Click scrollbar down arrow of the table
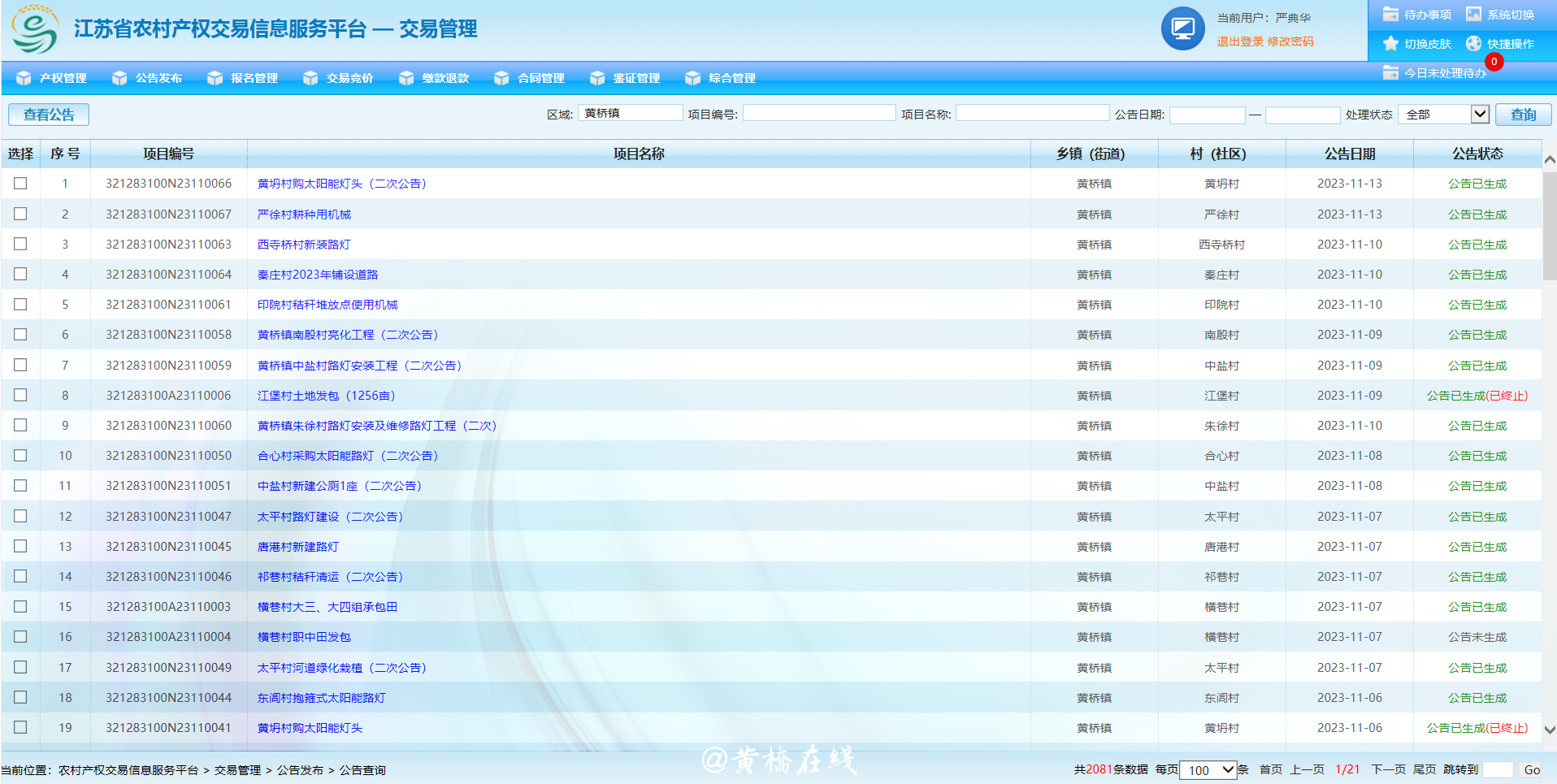The width and height of the screenshot is (1557, 784). click(1550, 730)
